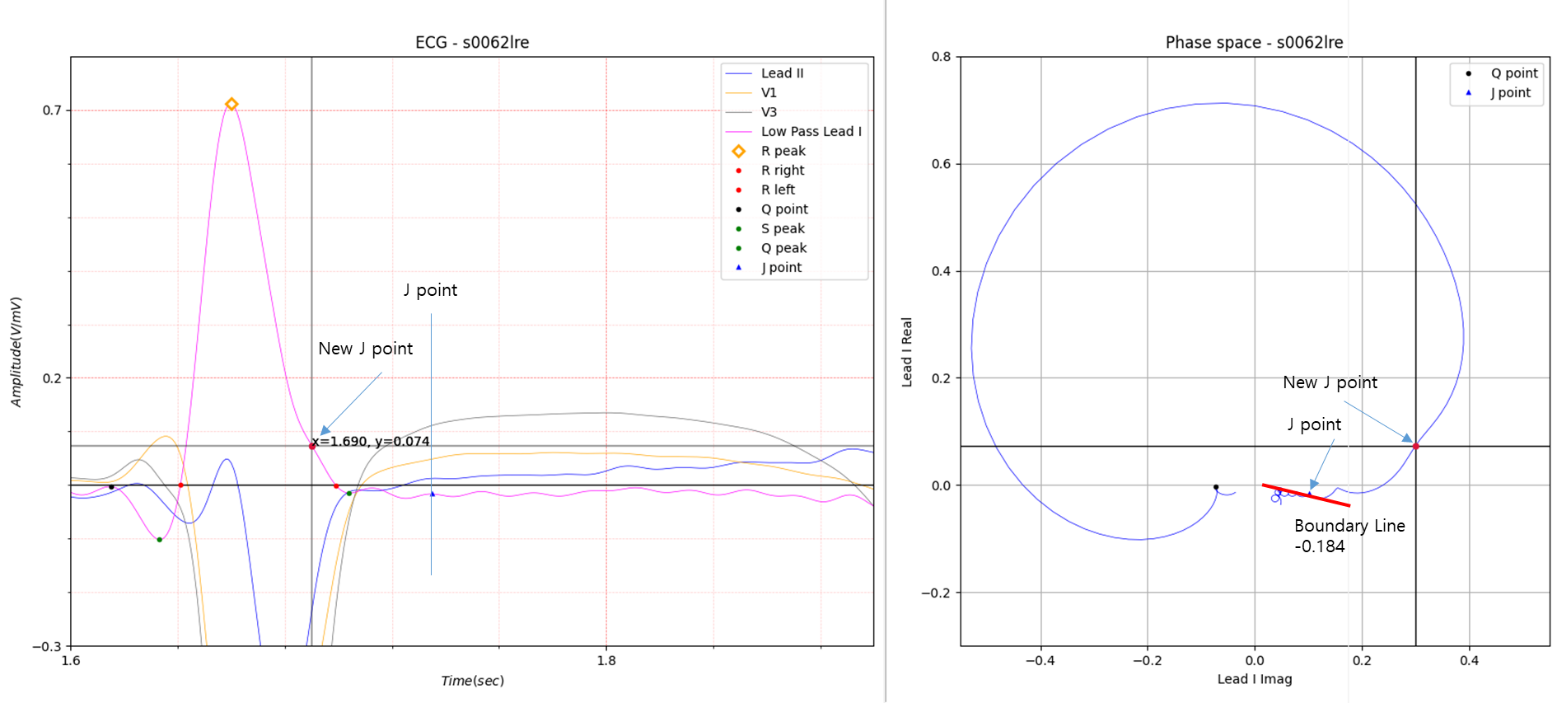
Task: Click the "New J point" annotation in Phase space
Action: point(1330,382)
